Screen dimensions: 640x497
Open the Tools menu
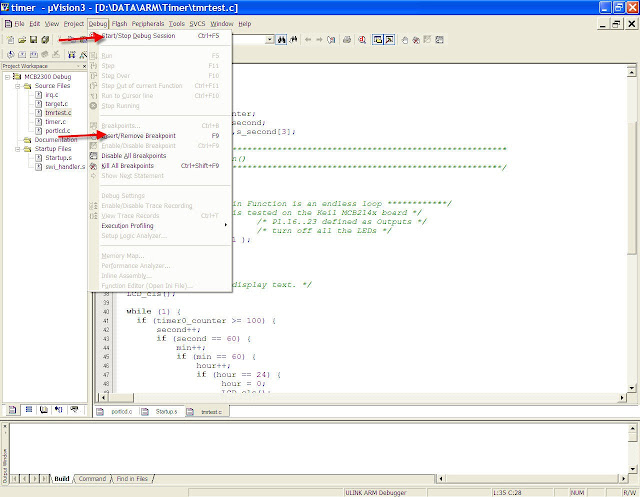point(177,24)
